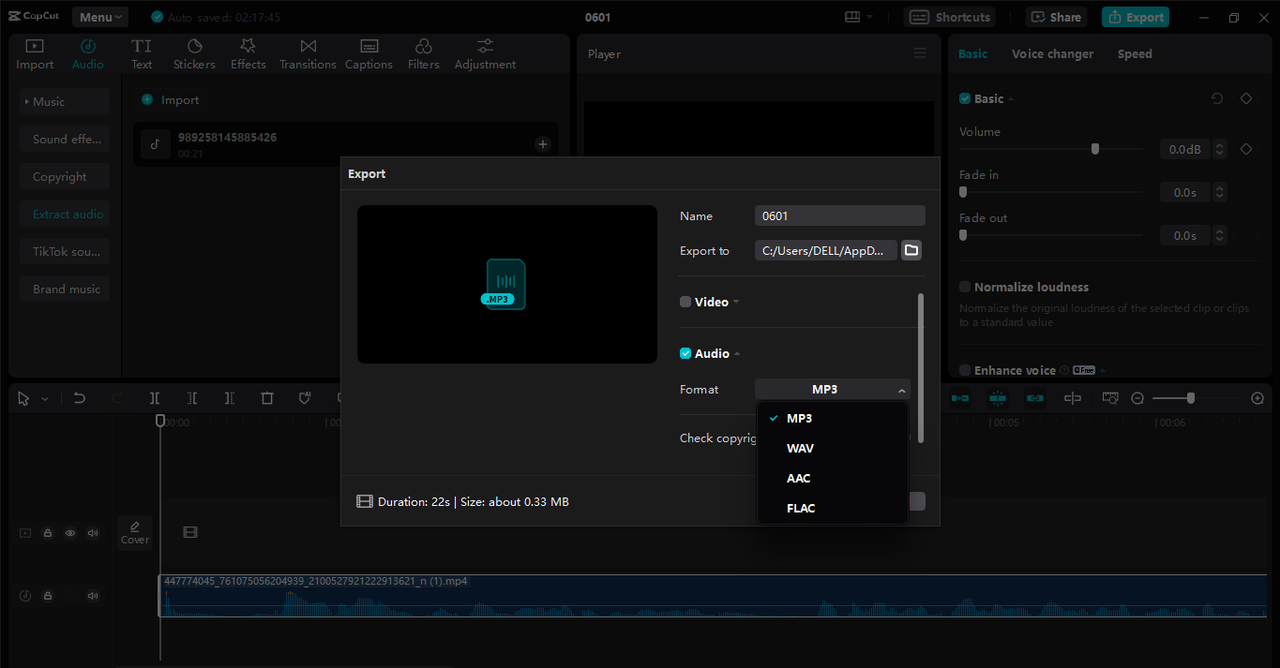The width and height of the screenshot is (1280, 668).
Task: Click the timeline zoom in magnifier
Action: click(1258, 398)
